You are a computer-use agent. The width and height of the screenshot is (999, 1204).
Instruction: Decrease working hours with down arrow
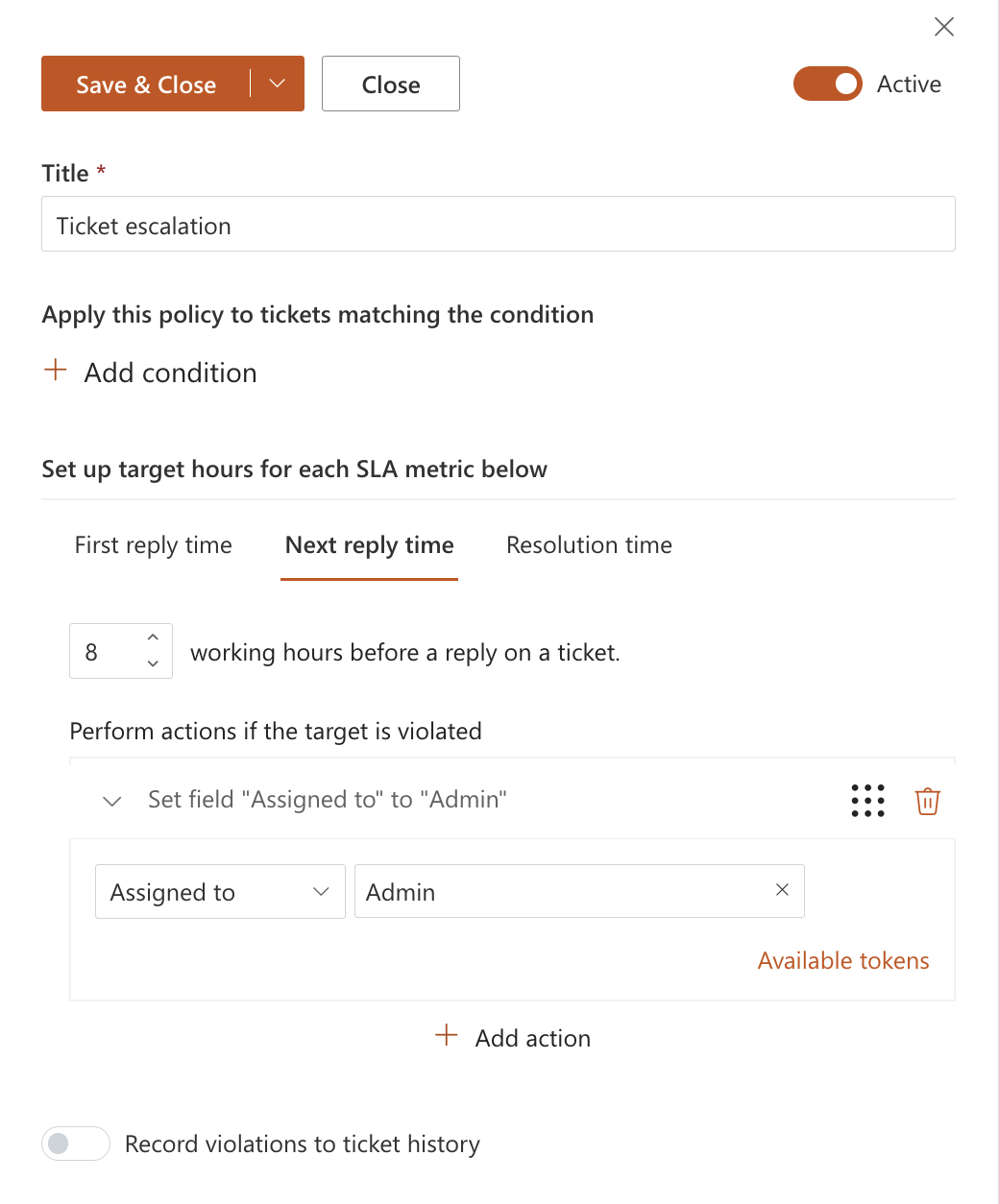pyautogui.click(x=153, y=663)
